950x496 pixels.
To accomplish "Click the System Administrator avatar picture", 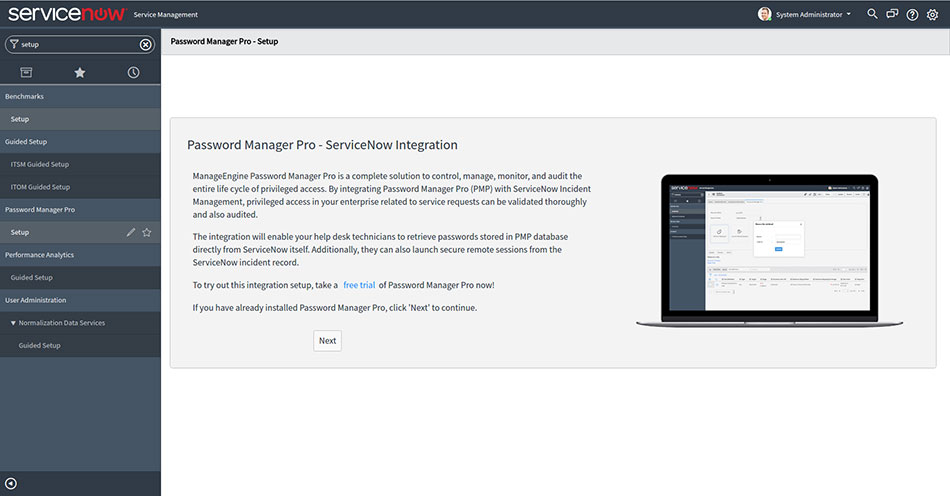I will pos(765,14).
